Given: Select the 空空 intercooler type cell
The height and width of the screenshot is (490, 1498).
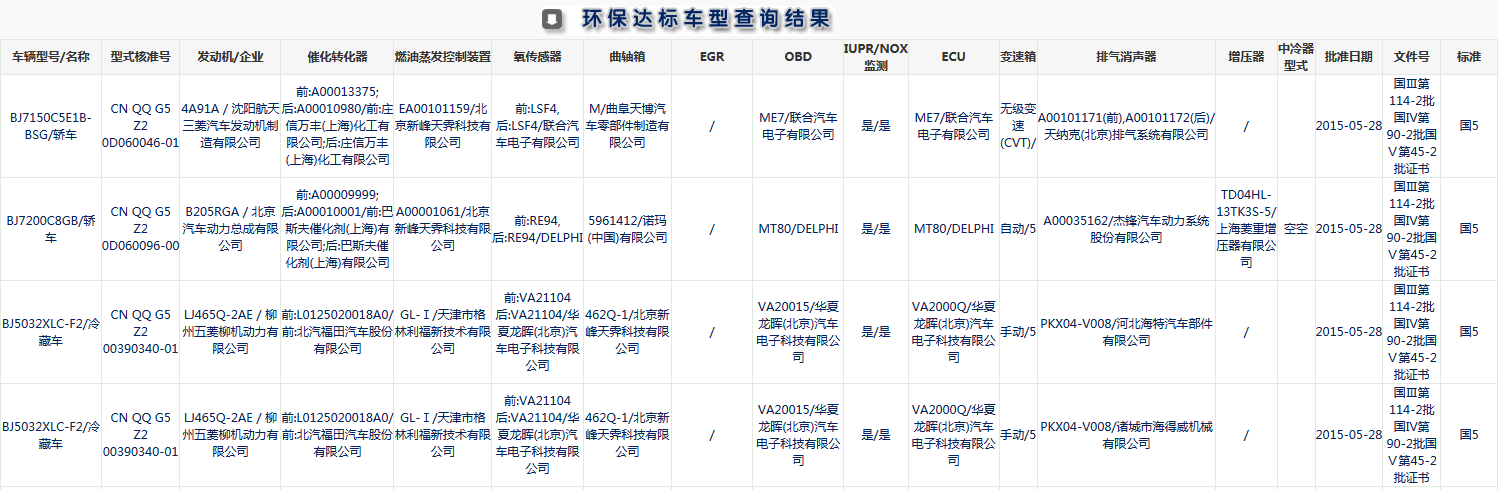Looking at the screenshot, I should pyautogui.click(x=1296, y=228).
